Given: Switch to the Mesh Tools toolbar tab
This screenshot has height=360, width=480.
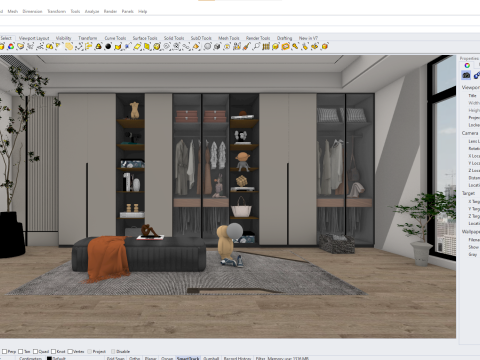Looking at the screenshot, I should 229,38.
